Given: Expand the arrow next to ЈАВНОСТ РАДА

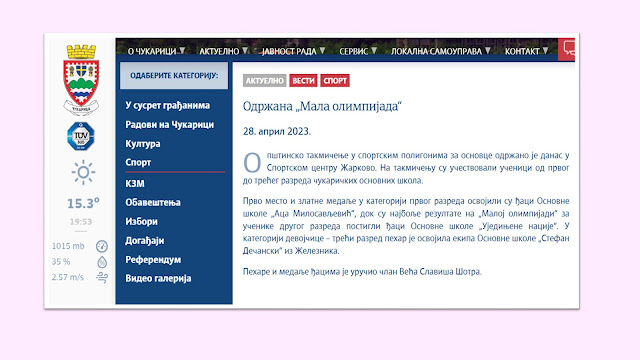Looking at the screenshot, I should (322, 51).
